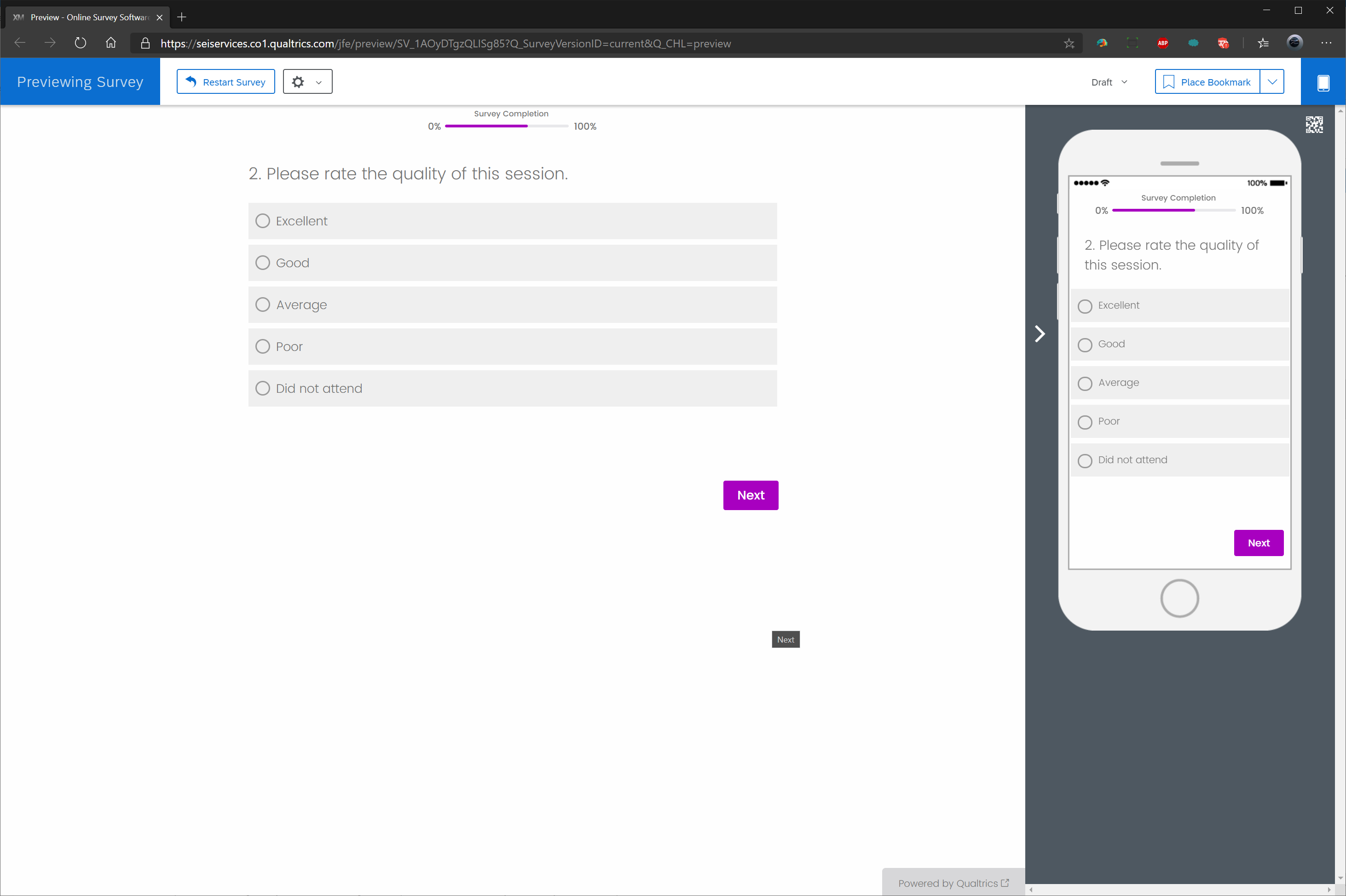
Task: Open the browser profile avatar
Action: 1294,42
